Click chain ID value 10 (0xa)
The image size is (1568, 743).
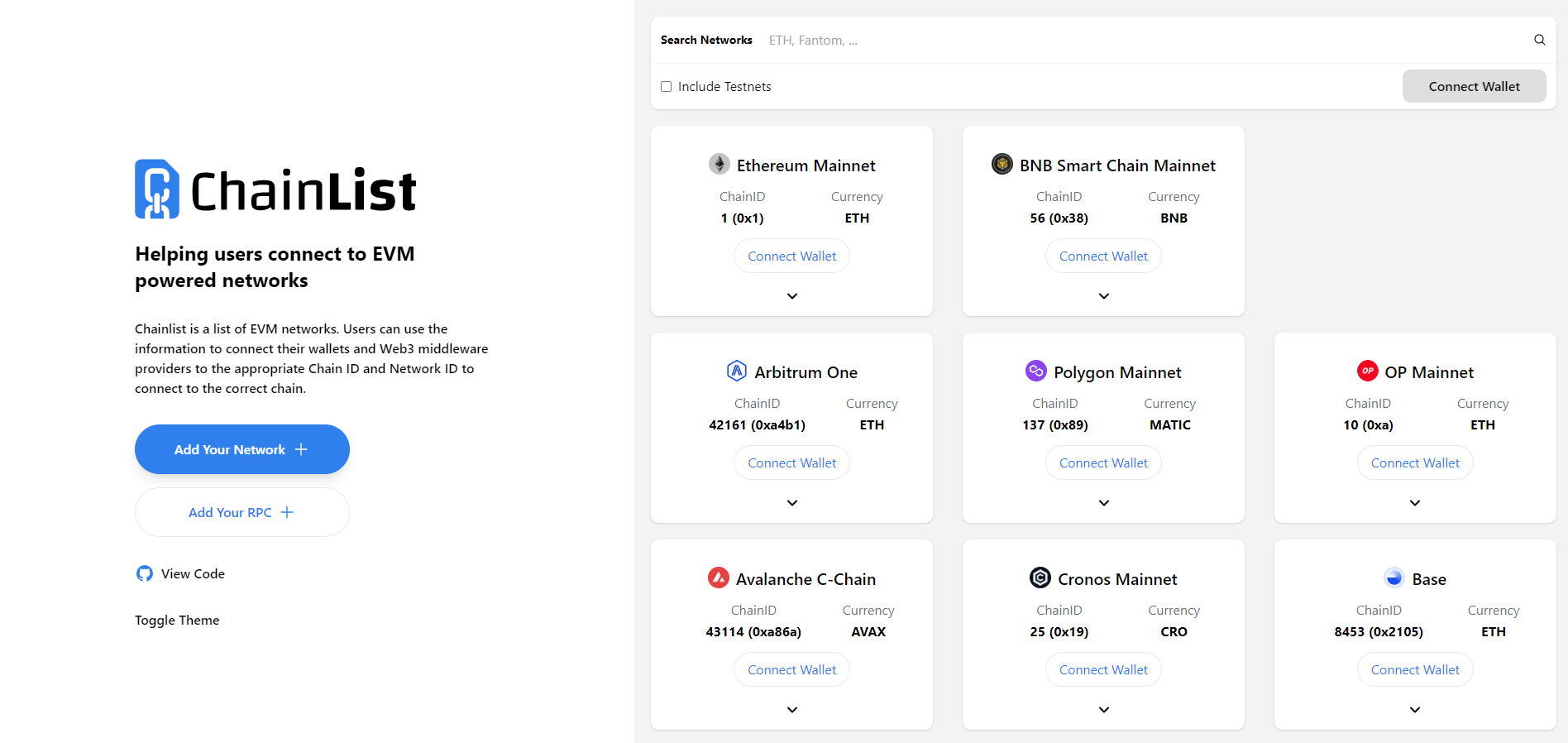point(1368,425)
